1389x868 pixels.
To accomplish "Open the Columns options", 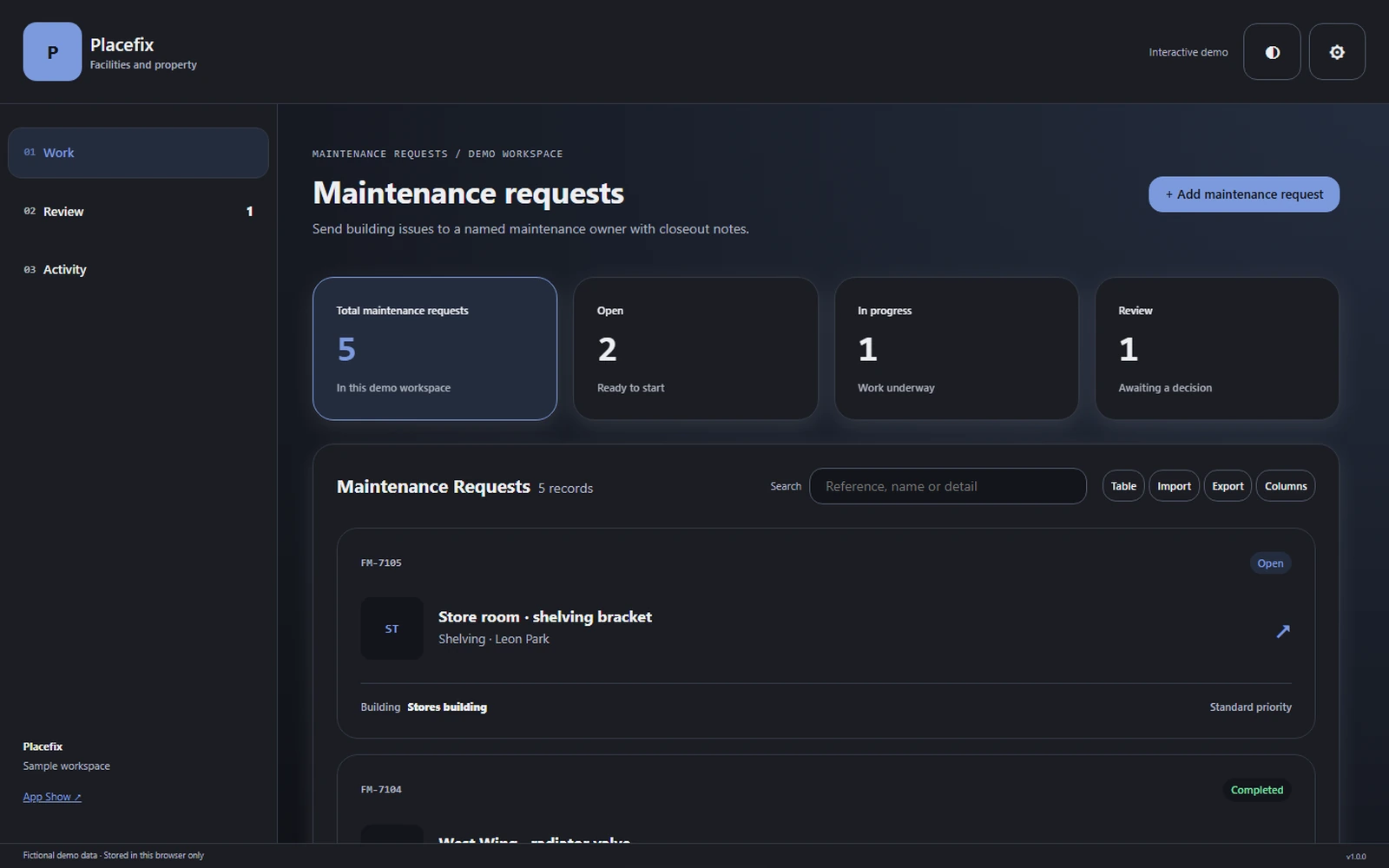I will [x=1286, y=486].
